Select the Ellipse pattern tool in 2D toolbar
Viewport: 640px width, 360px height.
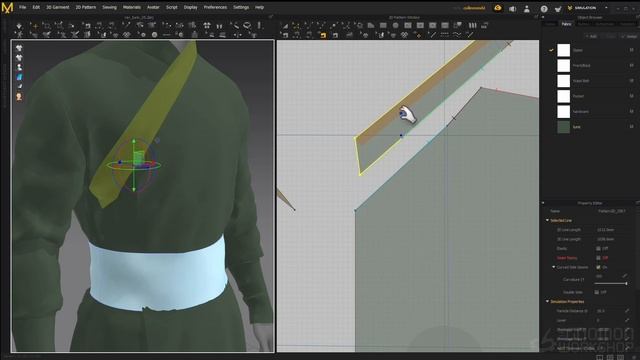coord(395,25)
